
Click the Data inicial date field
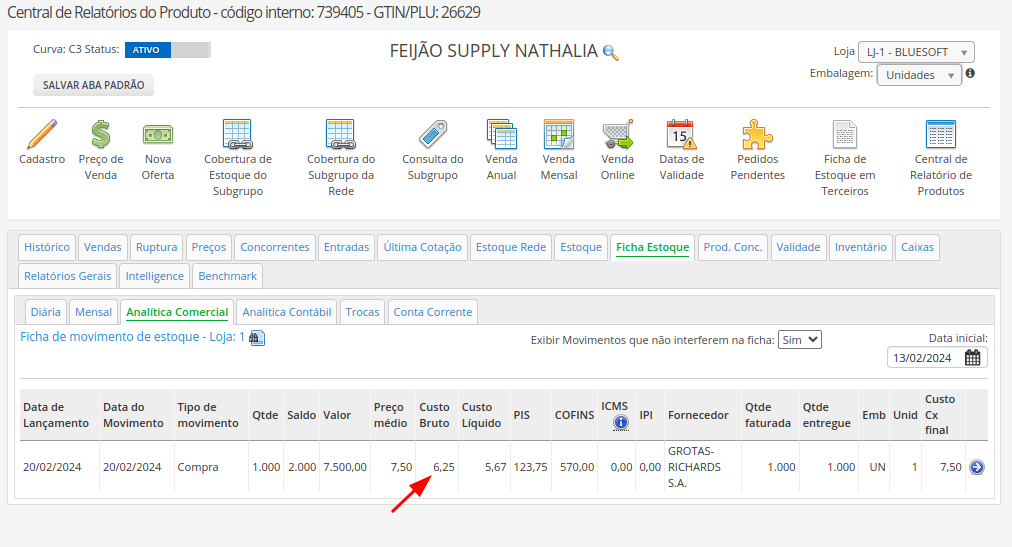[x=924, y=358]
